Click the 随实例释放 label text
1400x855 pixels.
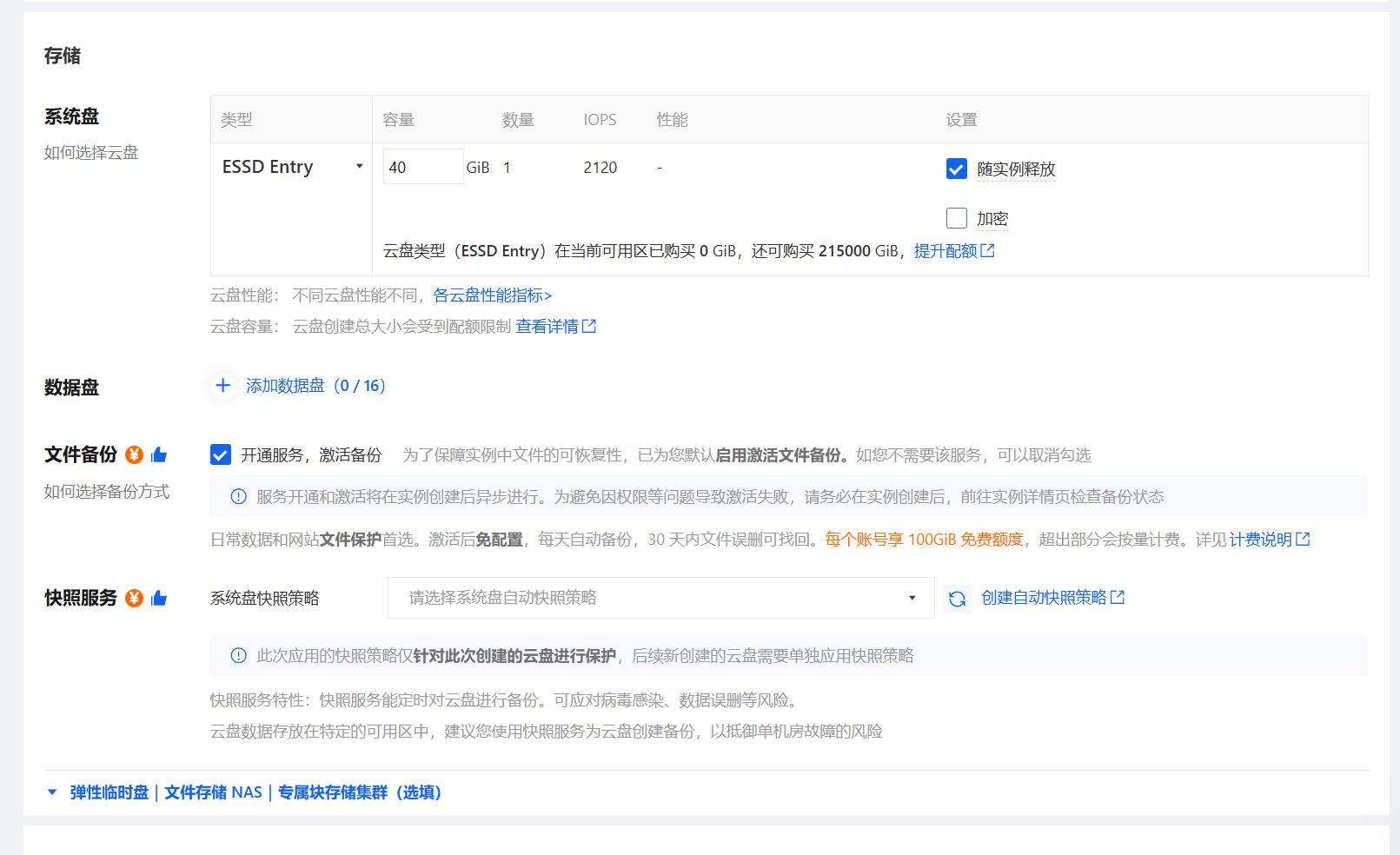[1016, 169]
